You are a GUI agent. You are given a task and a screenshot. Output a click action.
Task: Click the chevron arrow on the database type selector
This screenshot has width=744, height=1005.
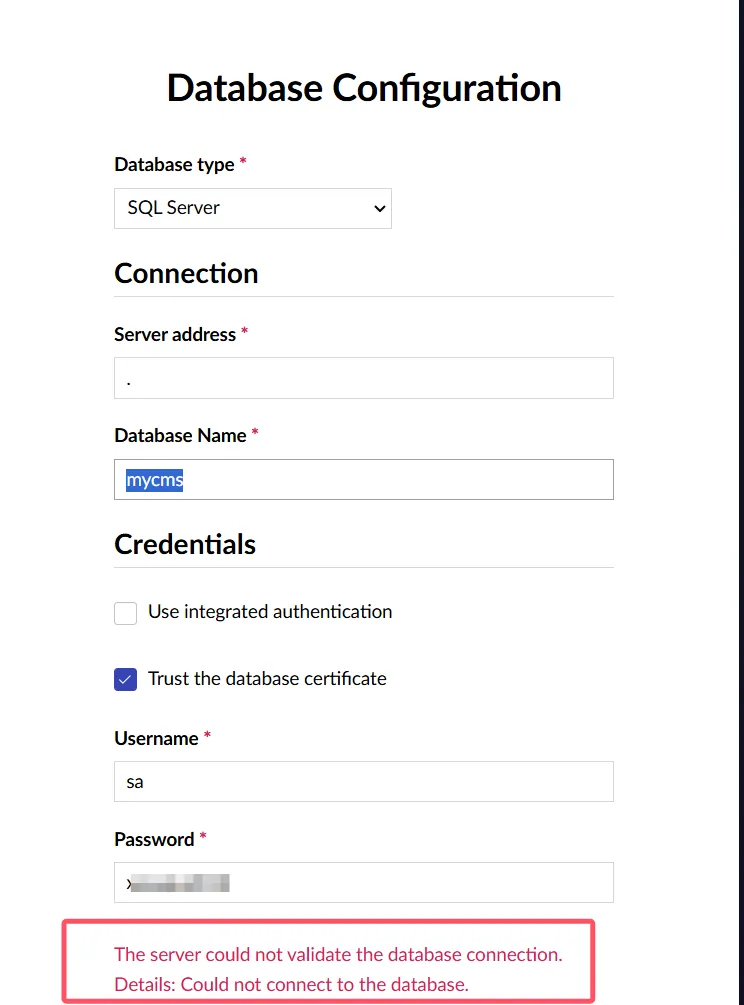(379, 209)
